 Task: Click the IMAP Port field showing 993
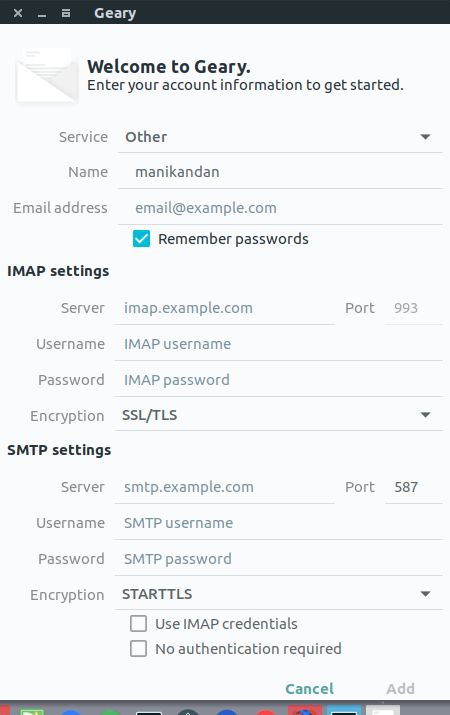(x=414, y=308)
